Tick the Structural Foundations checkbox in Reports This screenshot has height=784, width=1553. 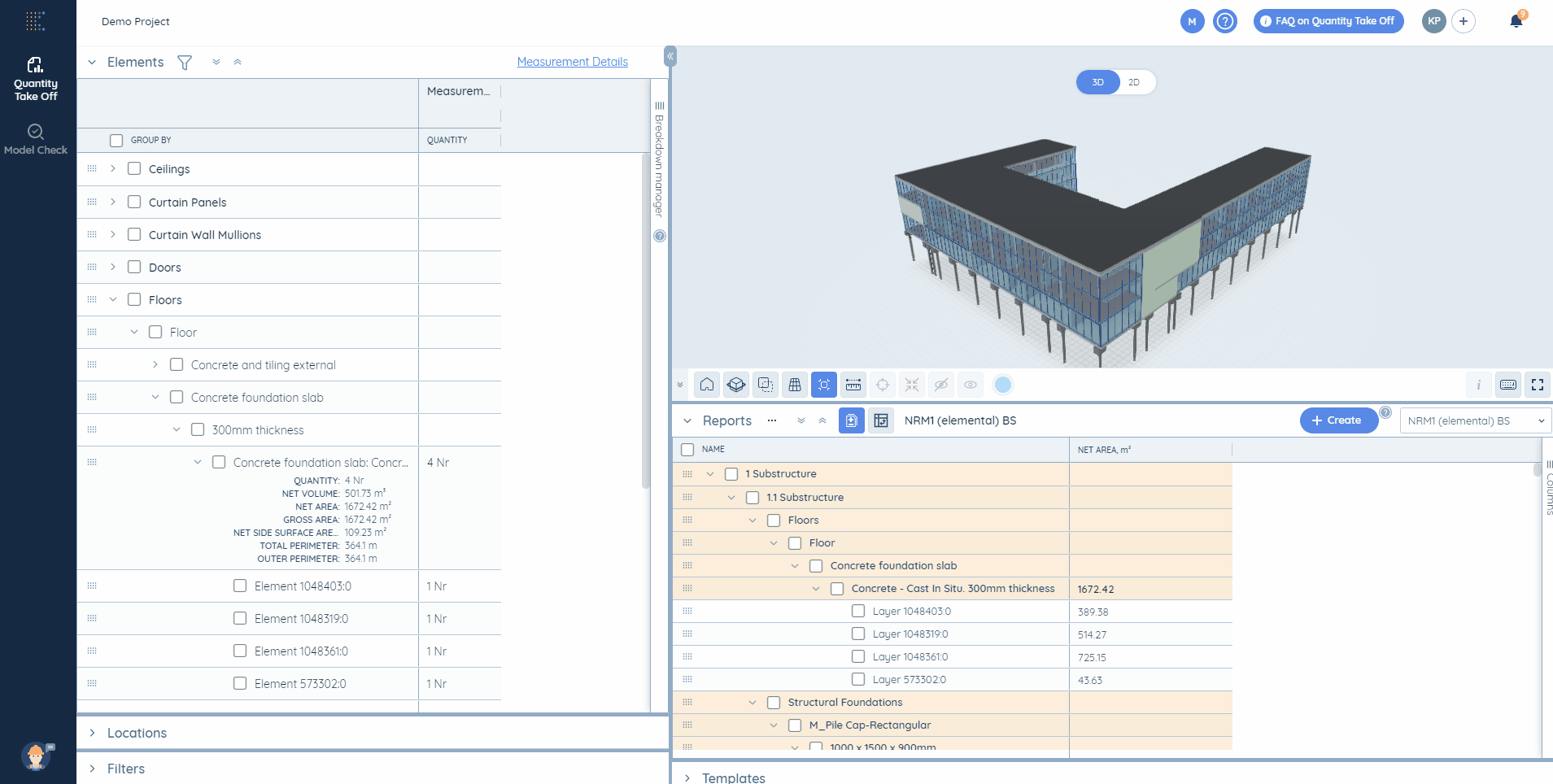click(x=774, y=702)
